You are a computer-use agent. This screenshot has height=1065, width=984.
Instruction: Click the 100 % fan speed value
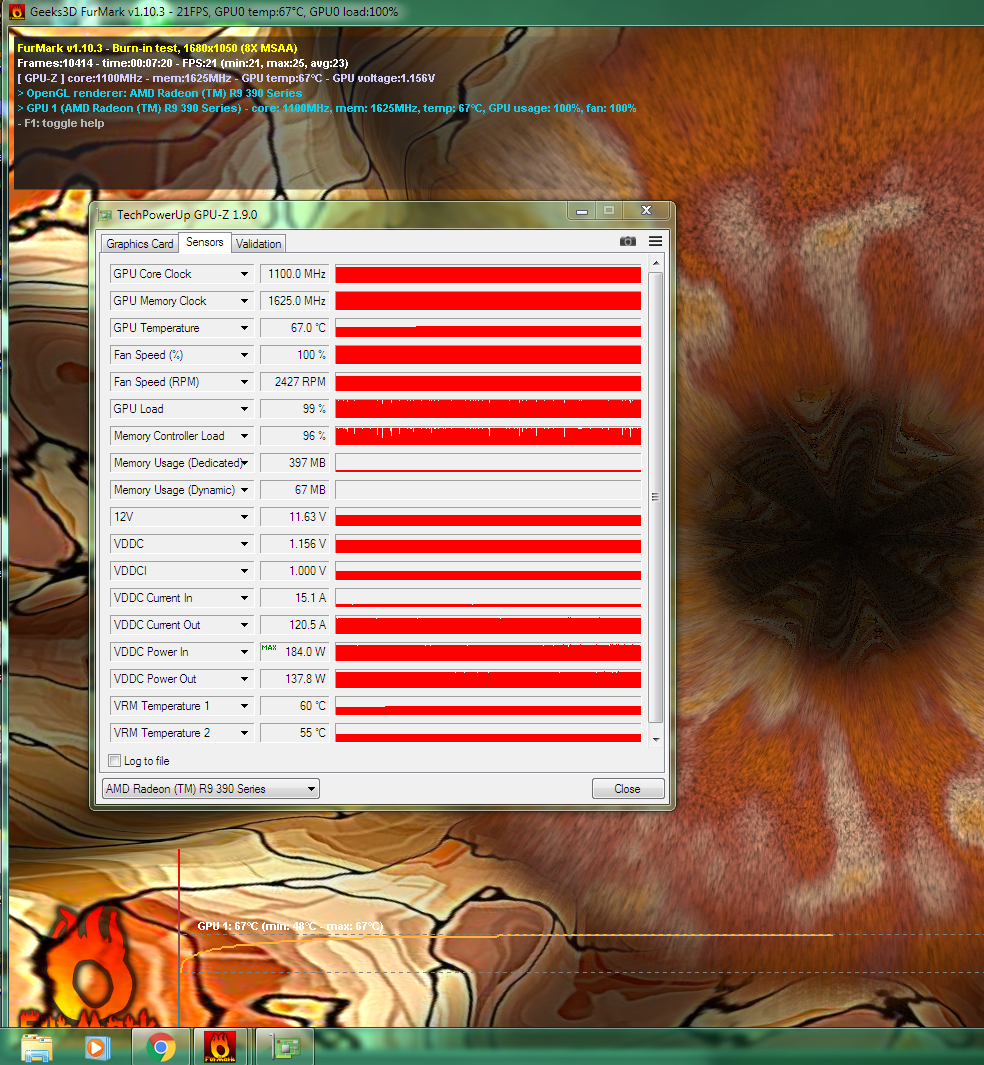pos(295,355)
